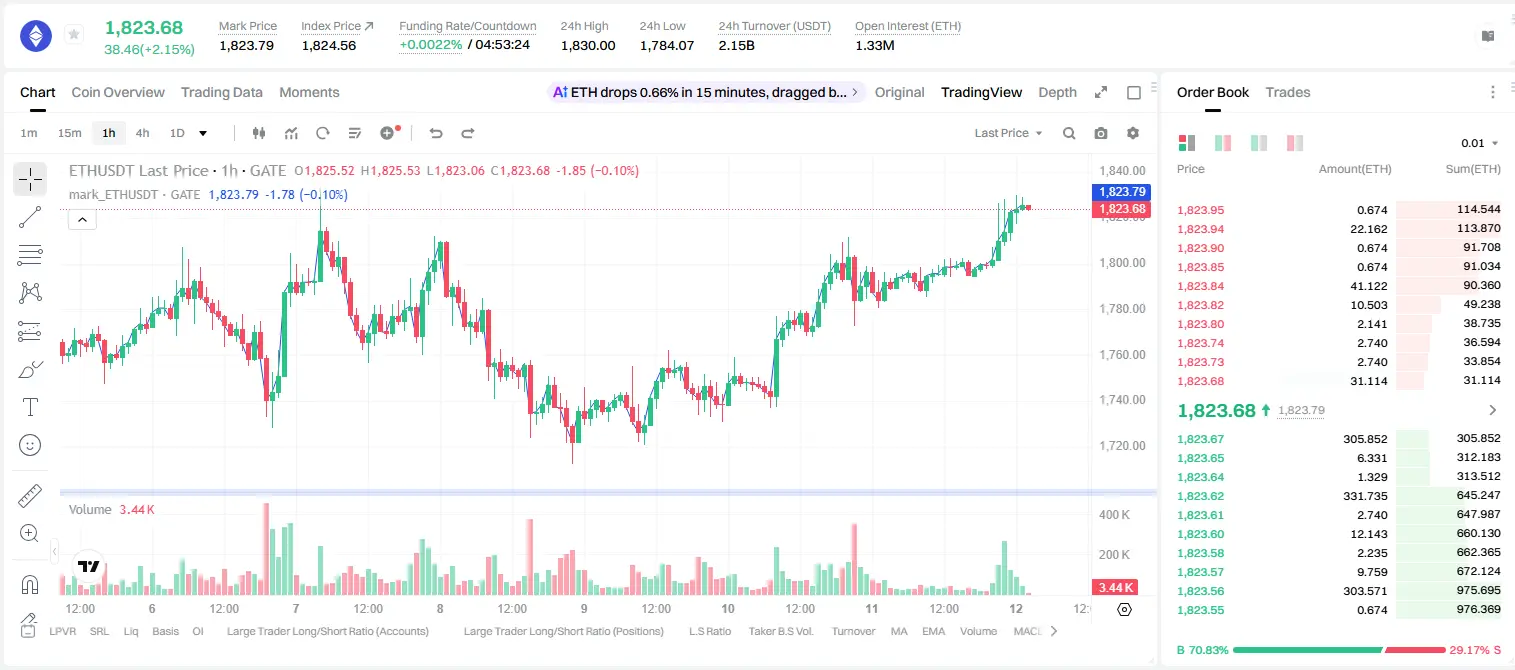Open the emoji sticker tool
Image resolution: width=1515 pixels, height=670 pixels.
pyautogui.click(x=30, y=445)
